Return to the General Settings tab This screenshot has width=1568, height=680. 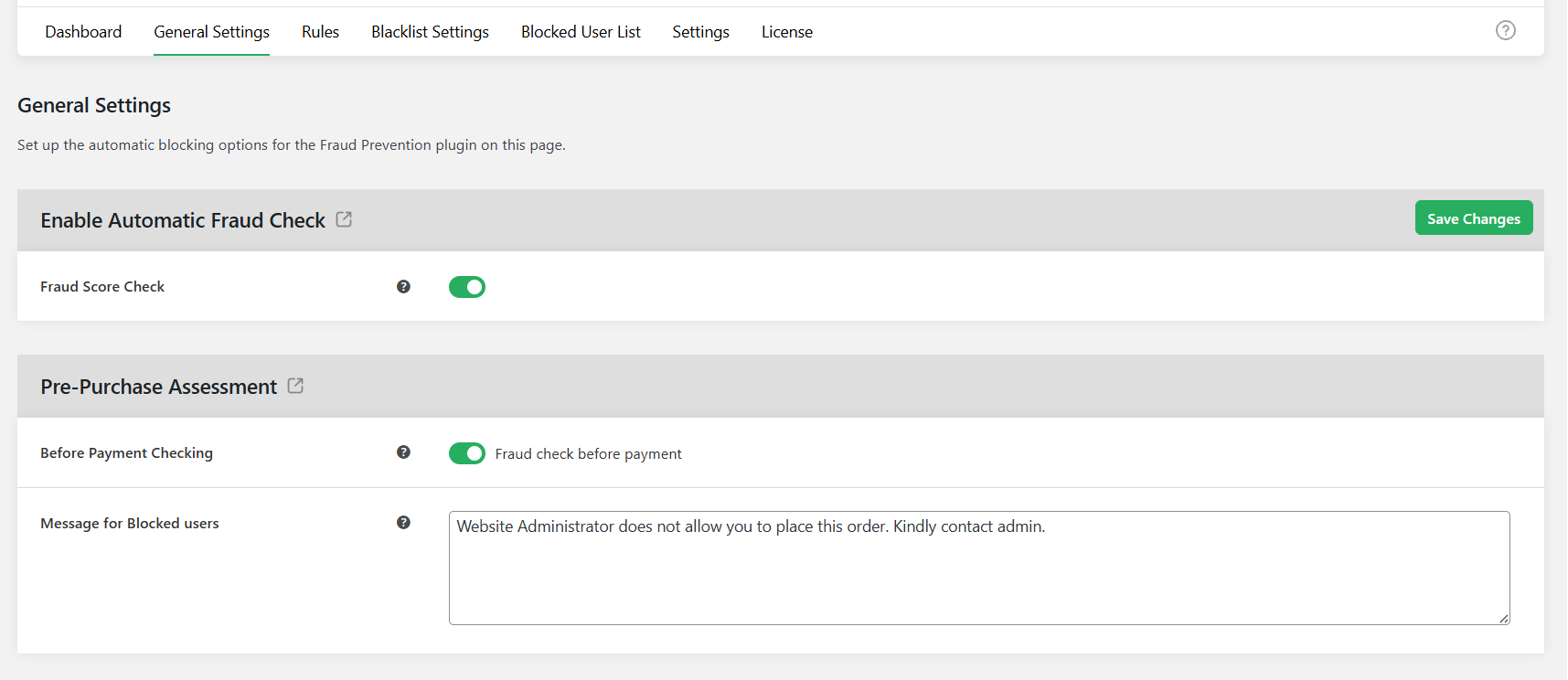pyautogui.click(x=211, y=31)
